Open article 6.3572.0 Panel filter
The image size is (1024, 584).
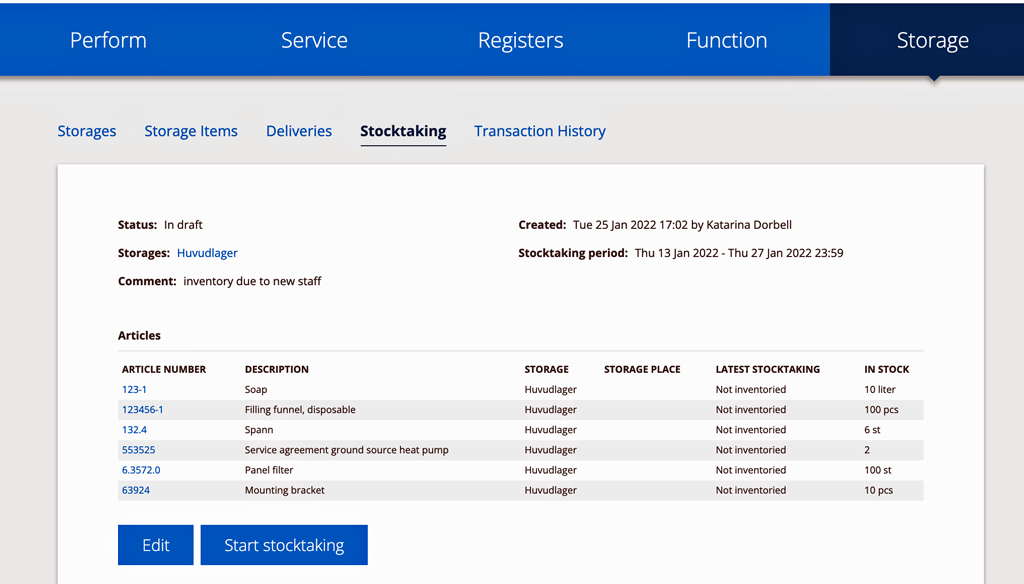141,470
